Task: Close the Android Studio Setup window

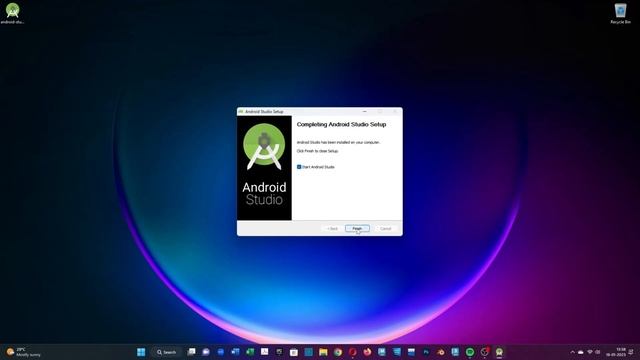Action: pos(395,111)
